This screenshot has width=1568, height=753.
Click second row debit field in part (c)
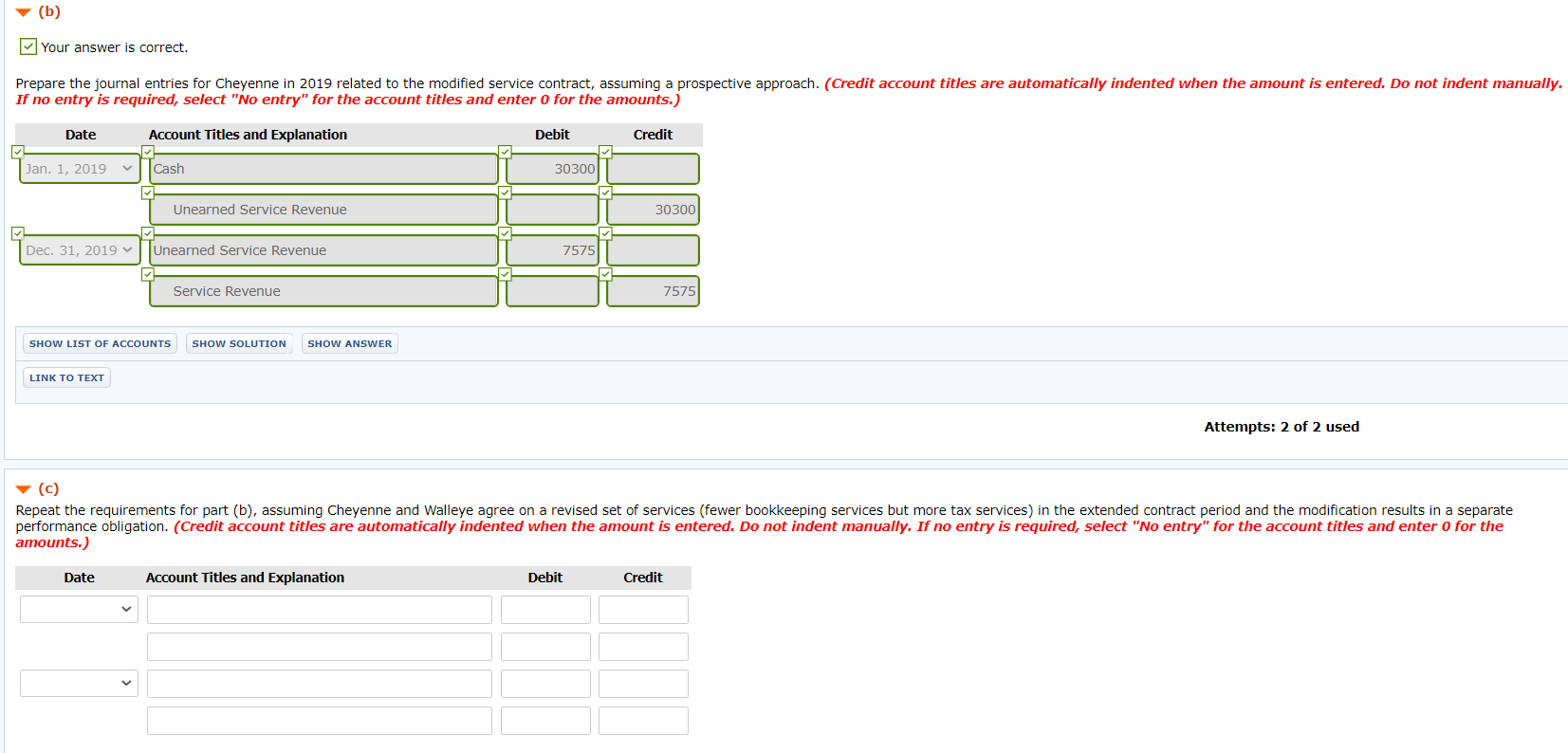click(545, 647)
